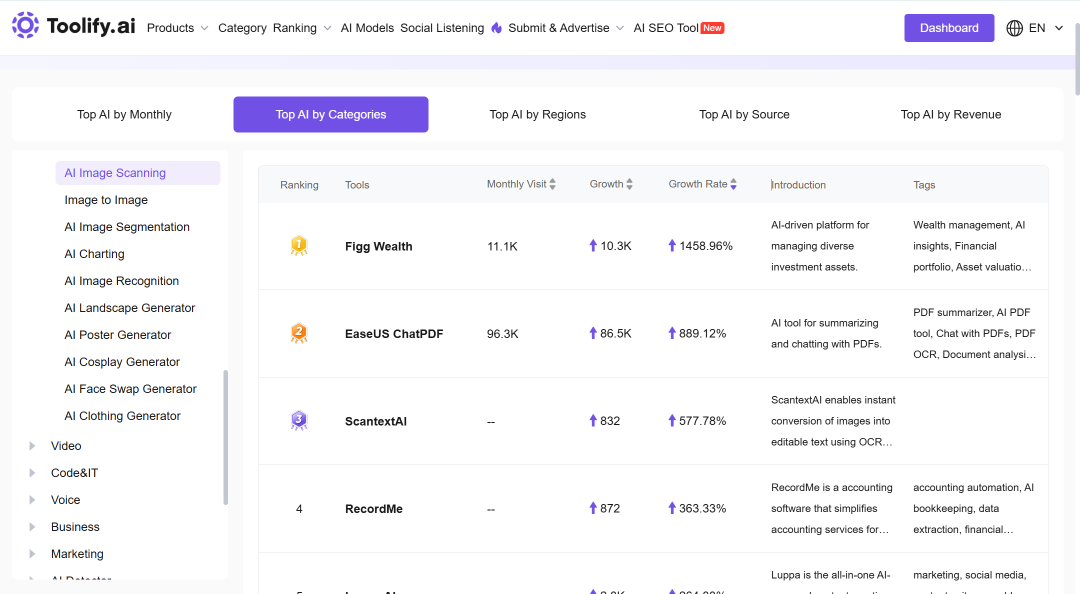Open the Ranking dropdown menu
Viewport: 1080px width, 594px height.
(x=302, y=28)
